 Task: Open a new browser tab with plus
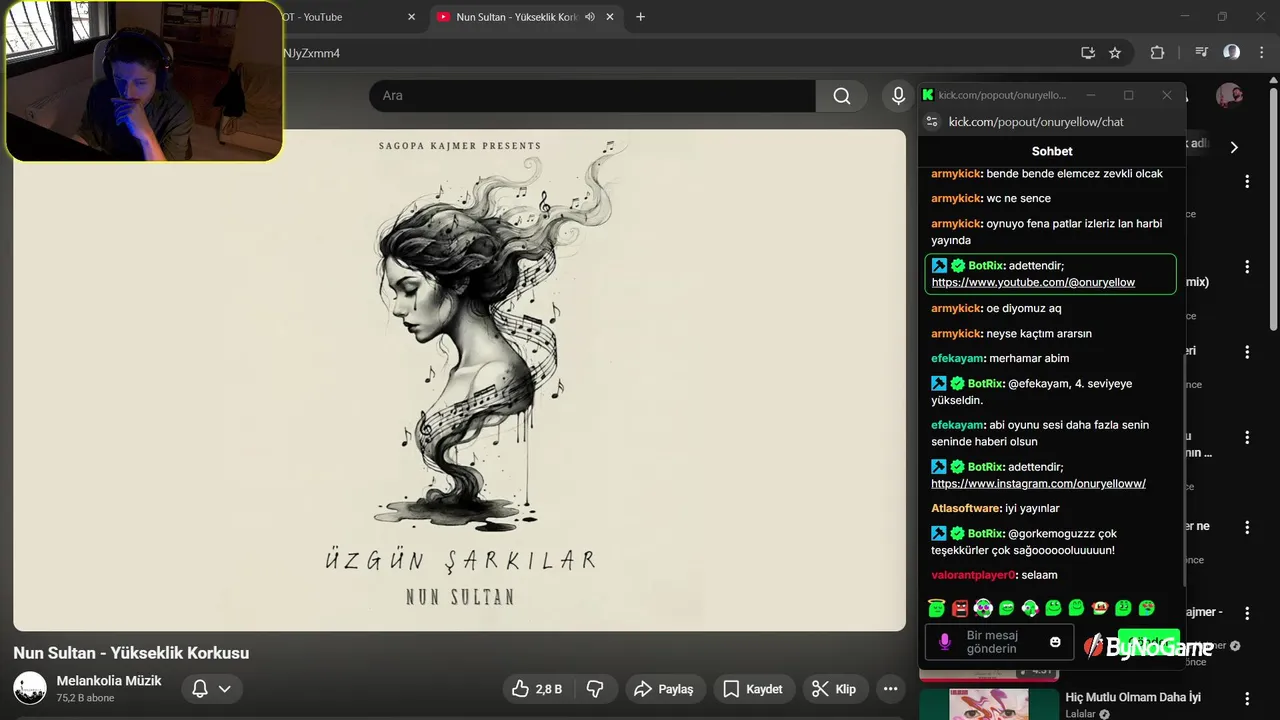coord(640,17)
